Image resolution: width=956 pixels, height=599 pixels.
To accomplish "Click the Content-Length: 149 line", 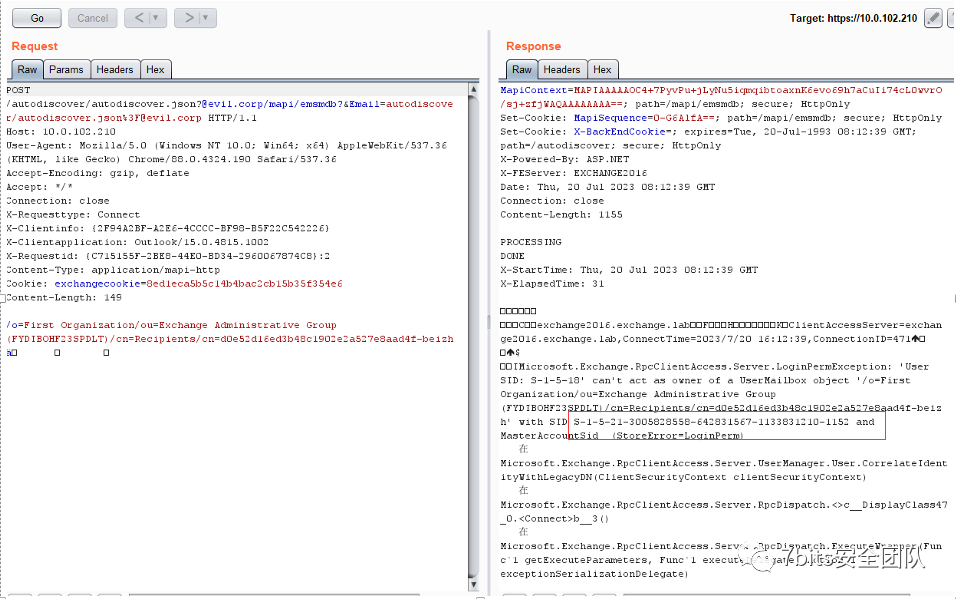I will (64, 298).
